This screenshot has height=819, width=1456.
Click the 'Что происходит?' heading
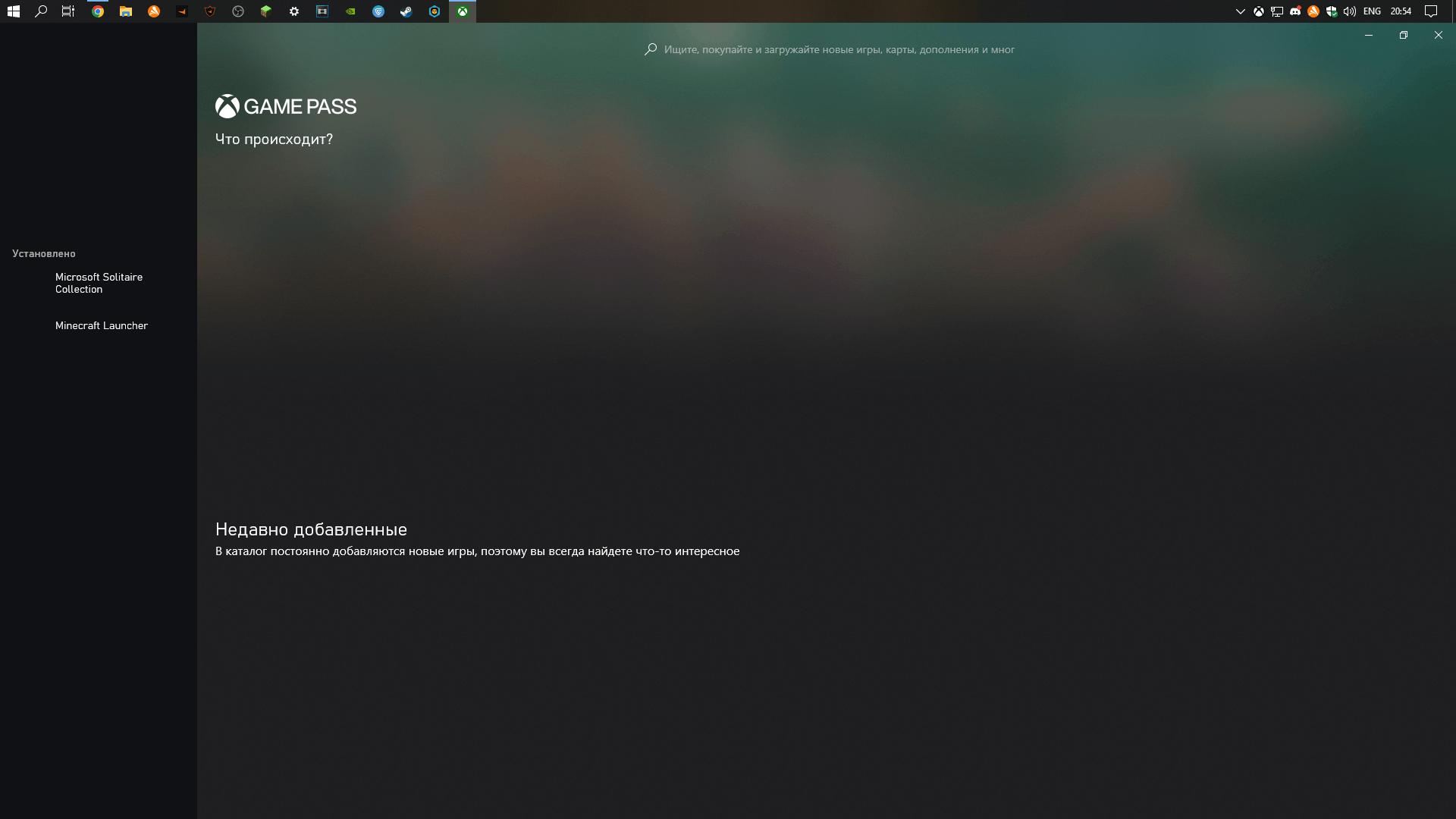pos(274,139)
